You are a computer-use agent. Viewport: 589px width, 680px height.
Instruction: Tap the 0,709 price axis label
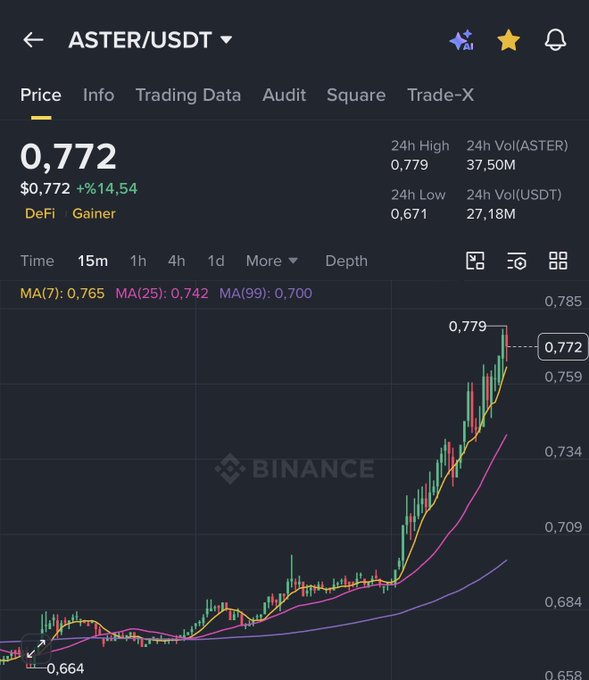pyautogui.click(x=563, y=527)
